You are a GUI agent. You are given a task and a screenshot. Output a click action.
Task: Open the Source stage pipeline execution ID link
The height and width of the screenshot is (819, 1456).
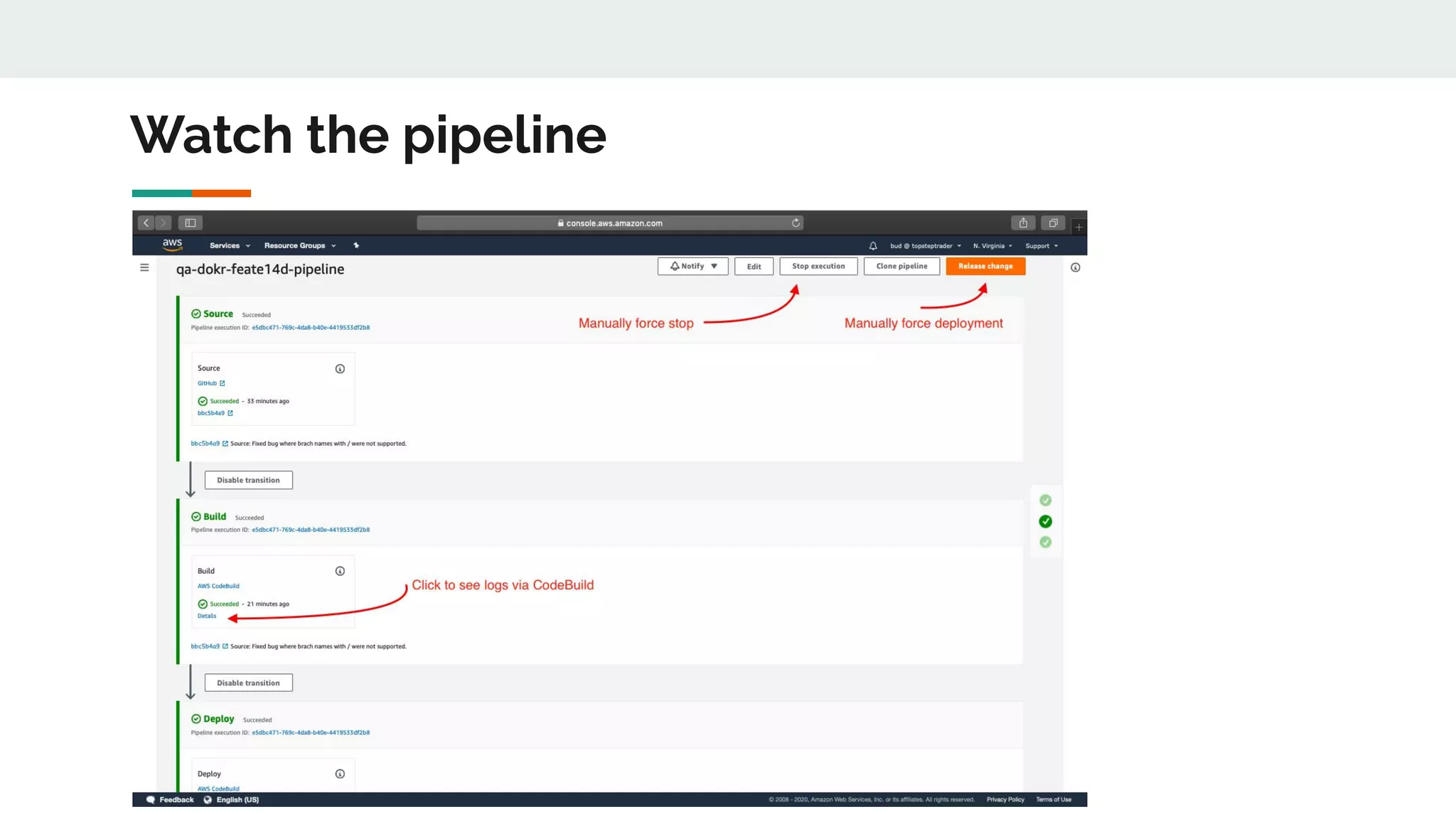click(x=311, y=328)
